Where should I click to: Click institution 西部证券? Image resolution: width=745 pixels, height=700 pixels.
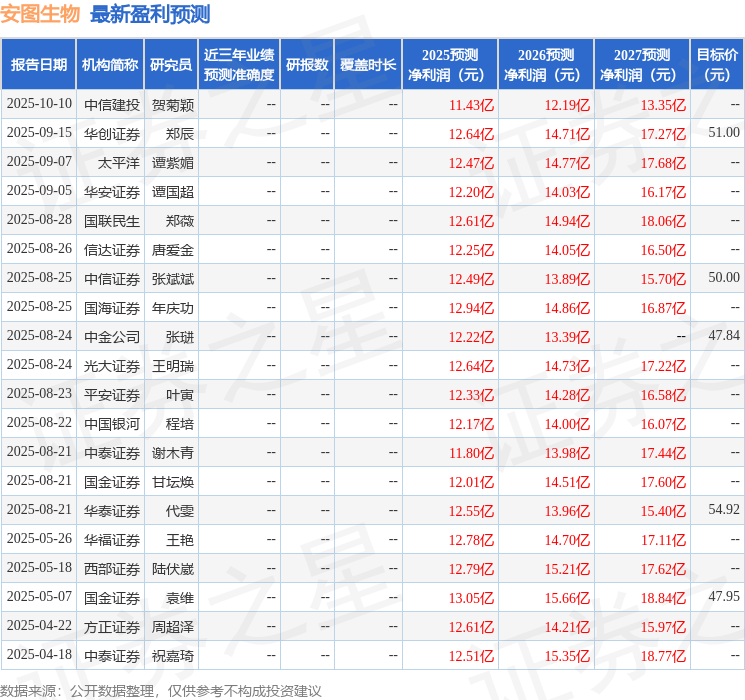[112, 569]
